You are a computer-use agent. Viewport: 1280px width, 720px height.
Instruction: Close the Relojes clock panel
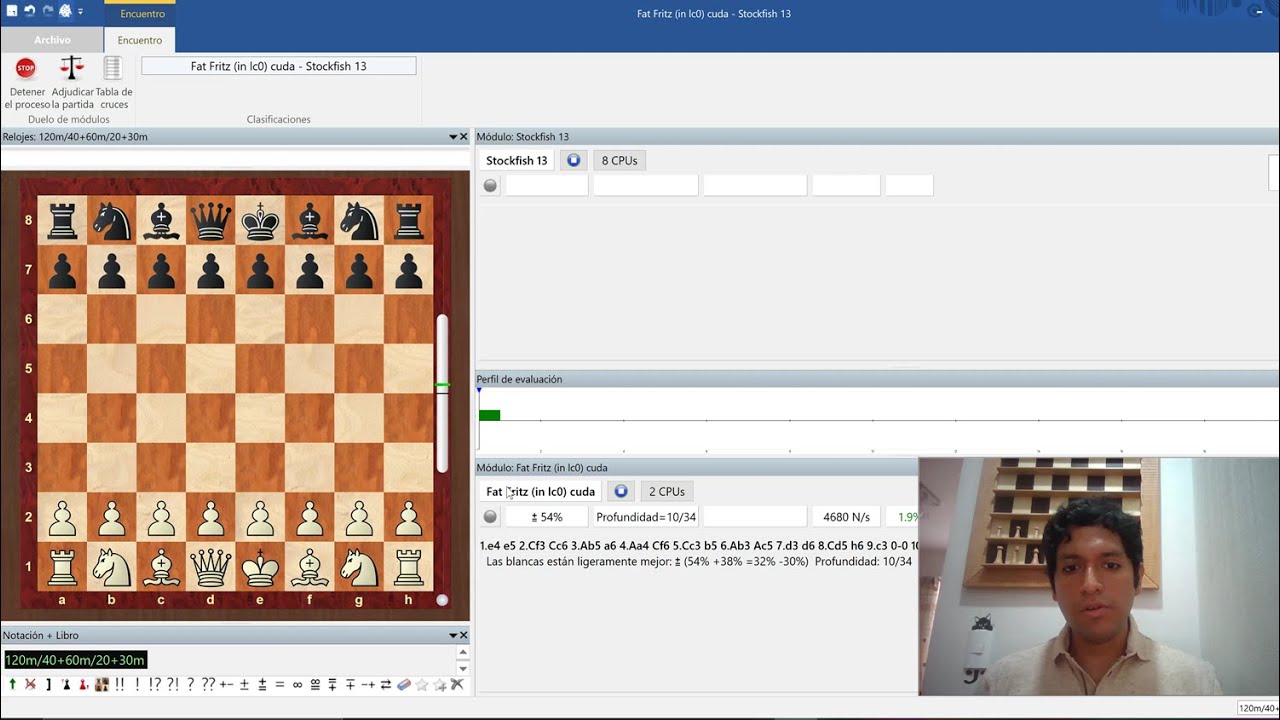click(463, 137)
